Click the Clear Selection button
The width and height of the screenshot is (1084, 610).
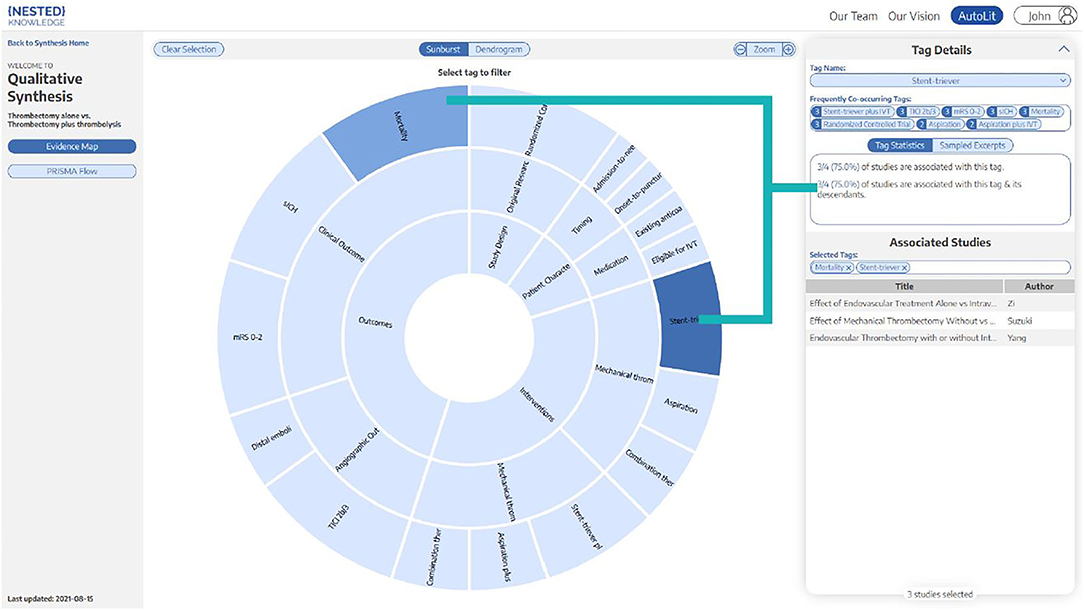tap(189, 49)
